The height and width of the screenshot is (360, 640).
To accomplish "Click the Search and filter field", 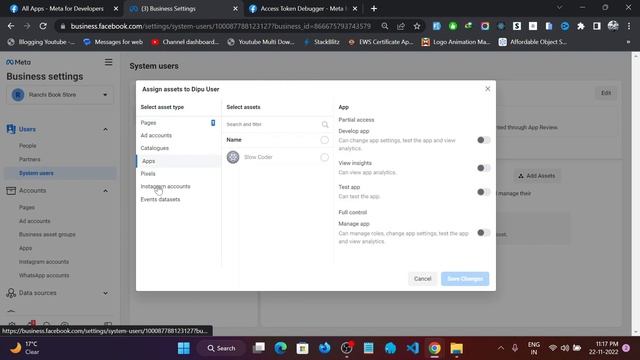I will [273, 124].
